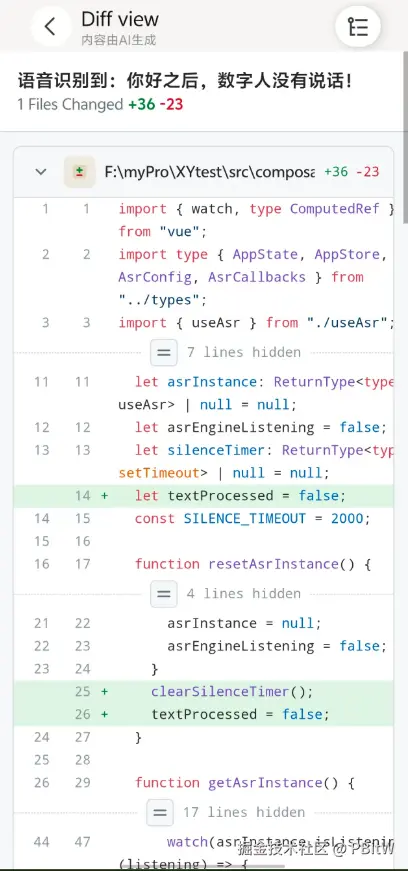
Task: Expand the 7 lines hidden section
Action: point(163,352)
